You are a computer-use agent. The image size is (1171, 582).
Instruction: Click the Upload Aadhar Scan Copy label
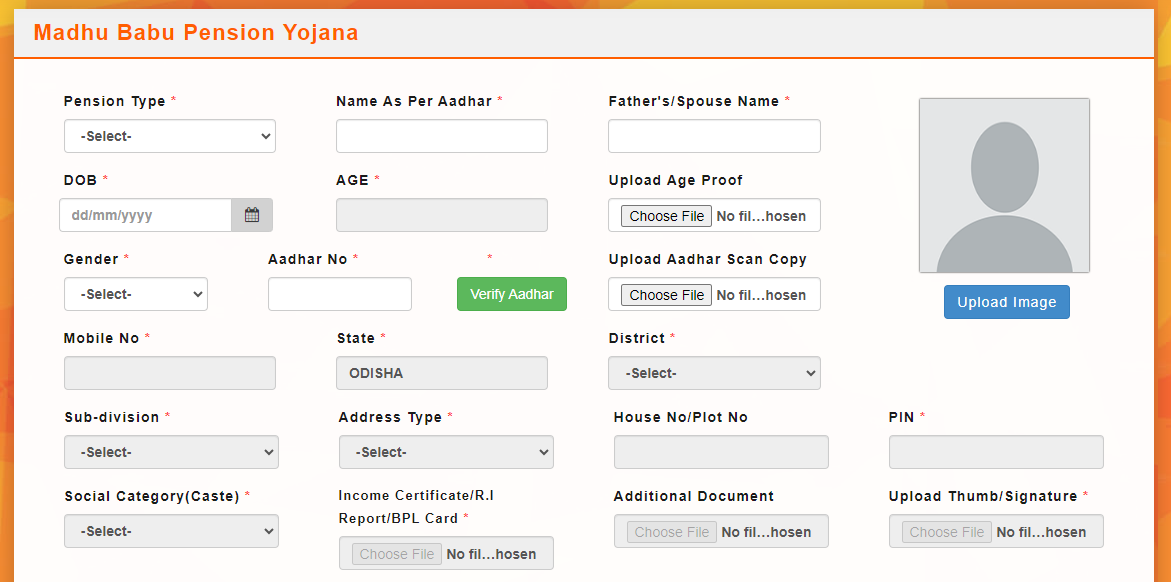[707, 259]
